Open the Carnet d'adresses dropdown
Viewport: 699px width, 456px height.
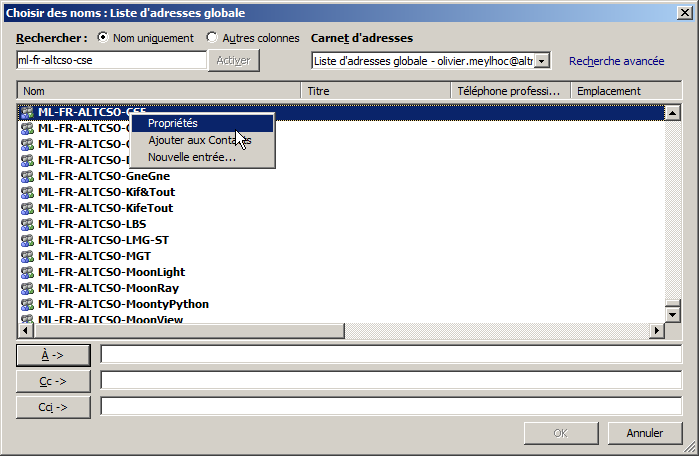tap(542, 61)
